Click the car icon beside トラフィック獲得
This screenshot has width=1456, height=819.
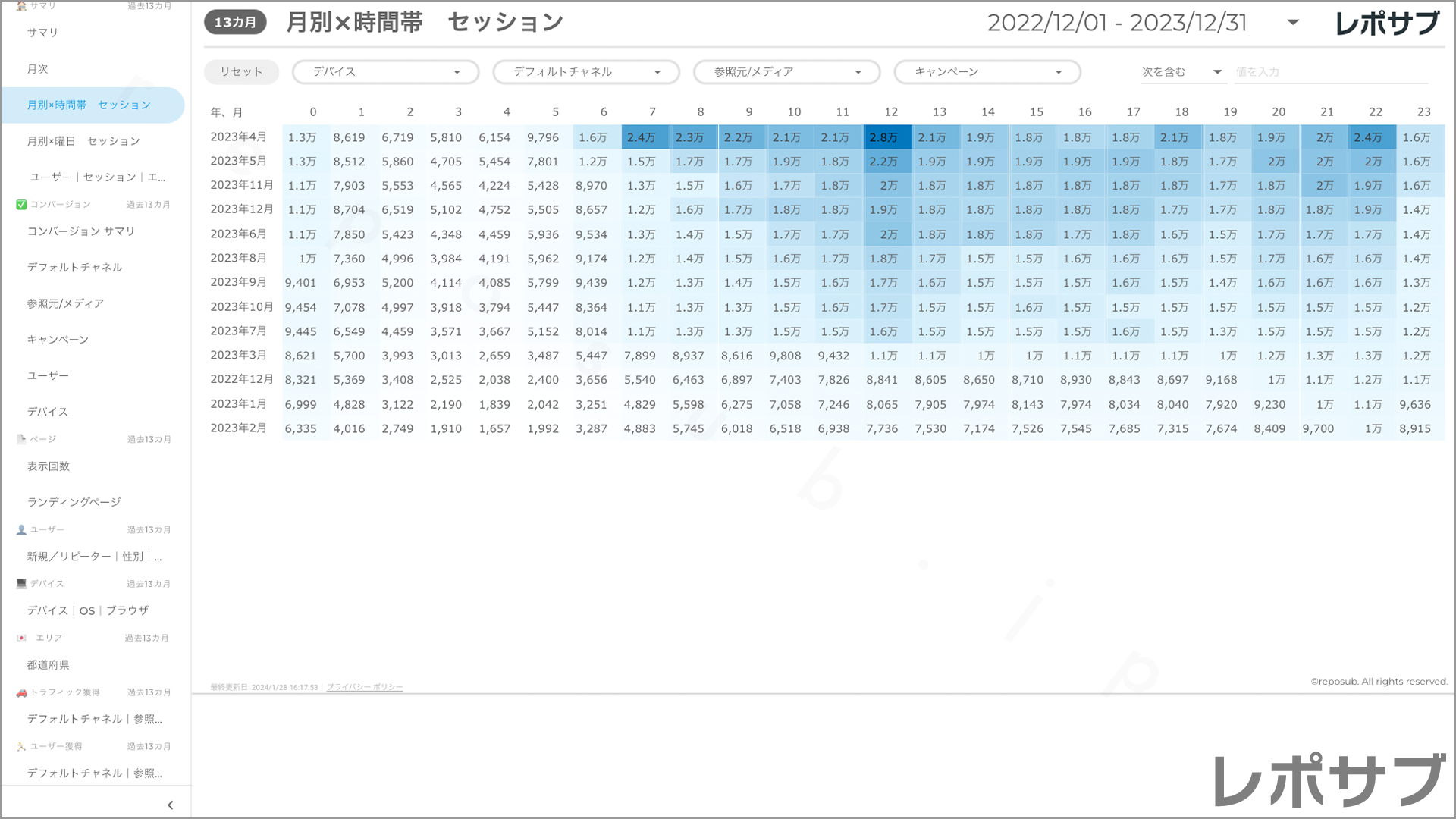[21, 693]
